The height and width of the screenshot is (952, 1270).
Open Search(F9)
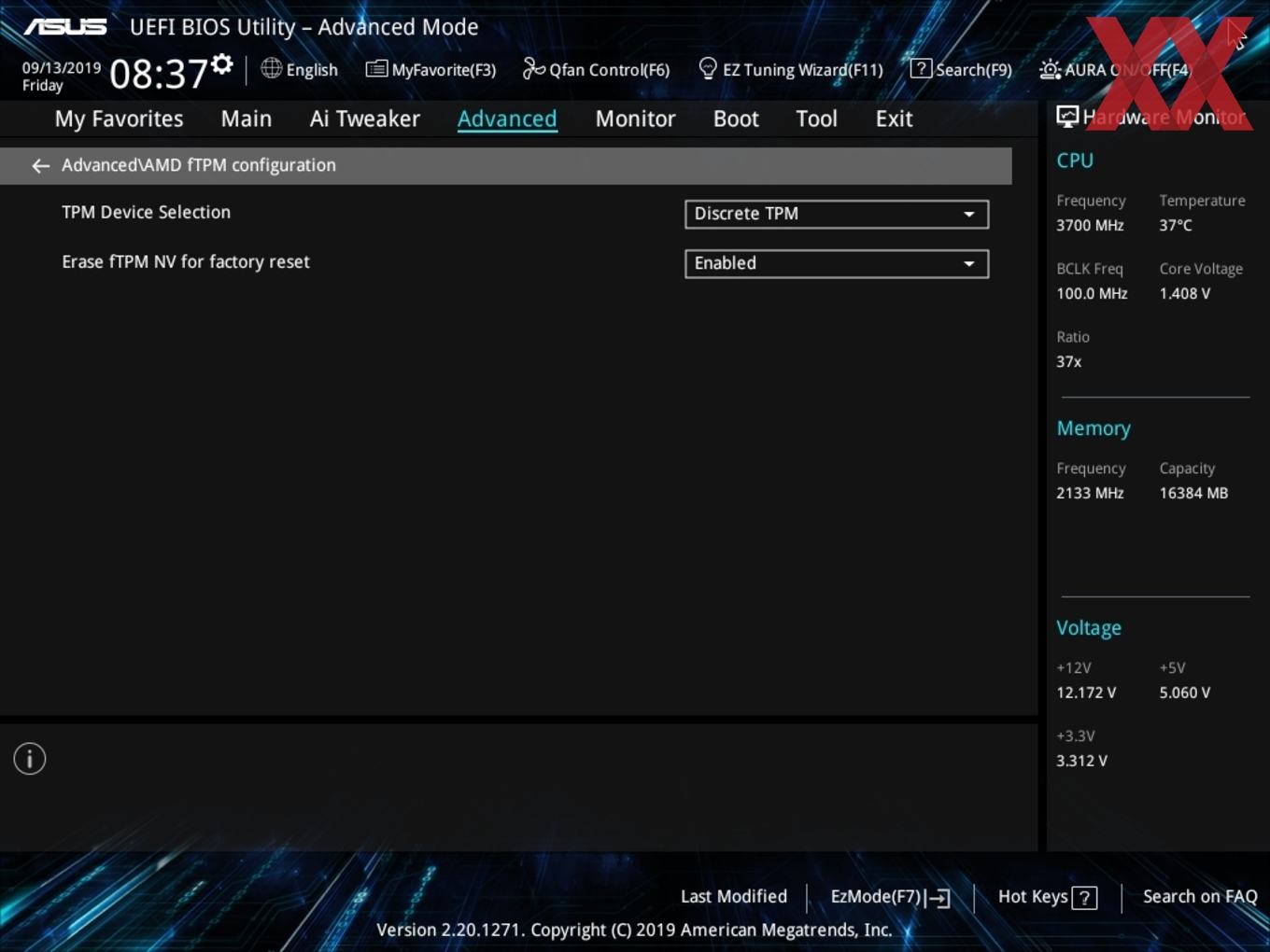coord(961,69)
